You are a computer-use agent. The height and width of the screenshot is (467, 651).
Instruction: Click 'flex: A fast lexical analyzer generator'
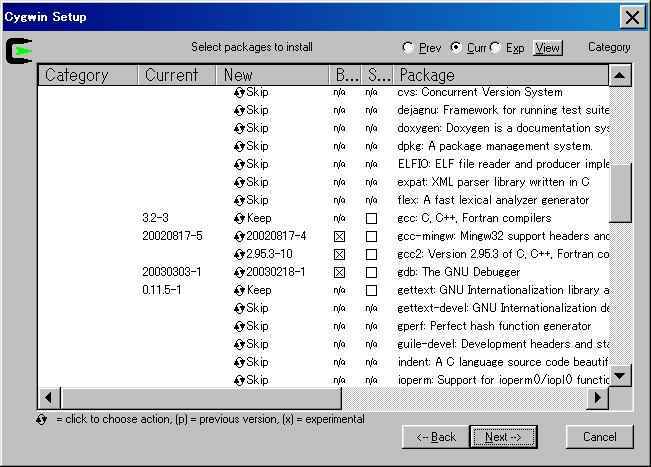coord(493,200)
